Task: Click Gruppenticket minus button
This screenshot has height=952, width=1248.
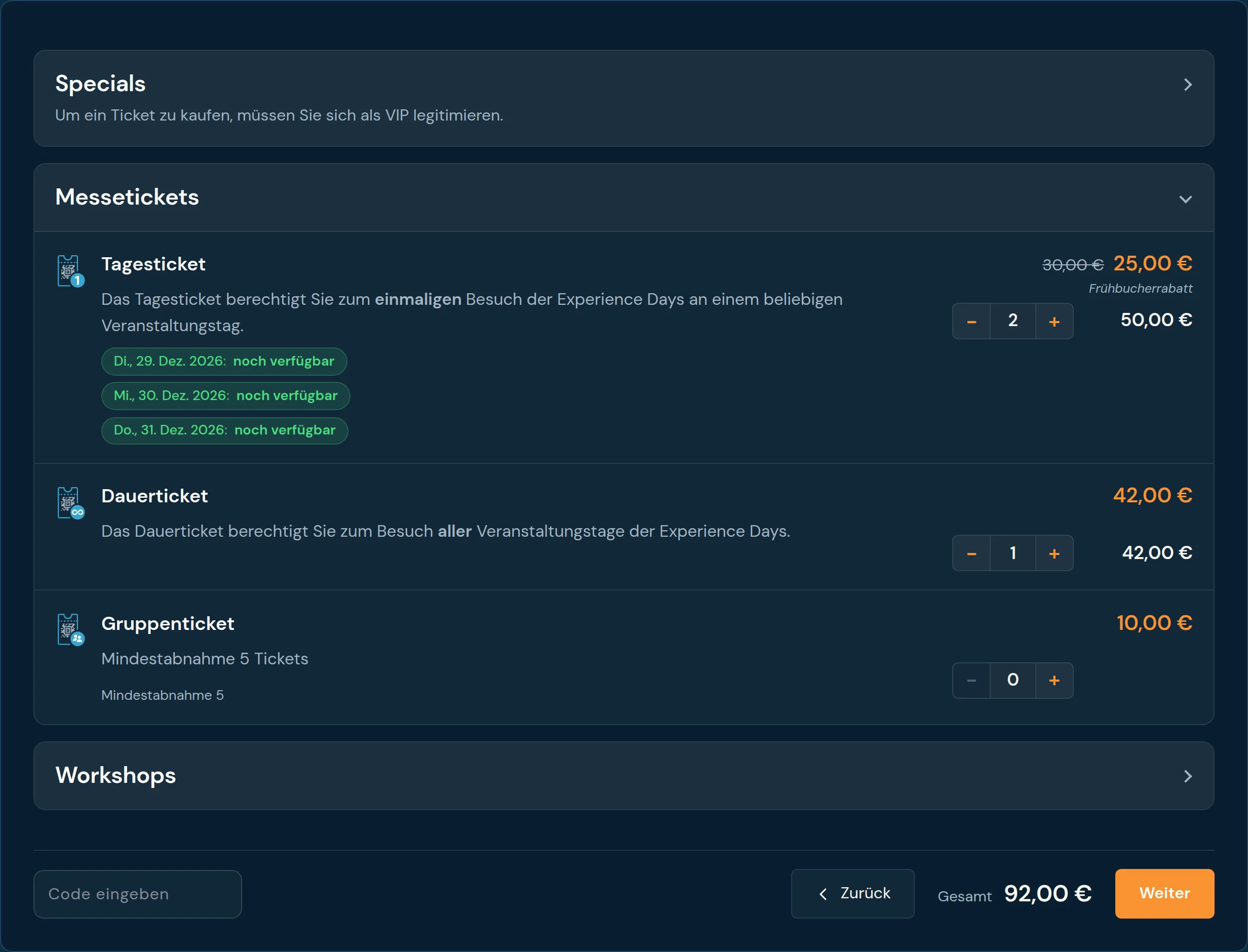Action: point(971,680)
